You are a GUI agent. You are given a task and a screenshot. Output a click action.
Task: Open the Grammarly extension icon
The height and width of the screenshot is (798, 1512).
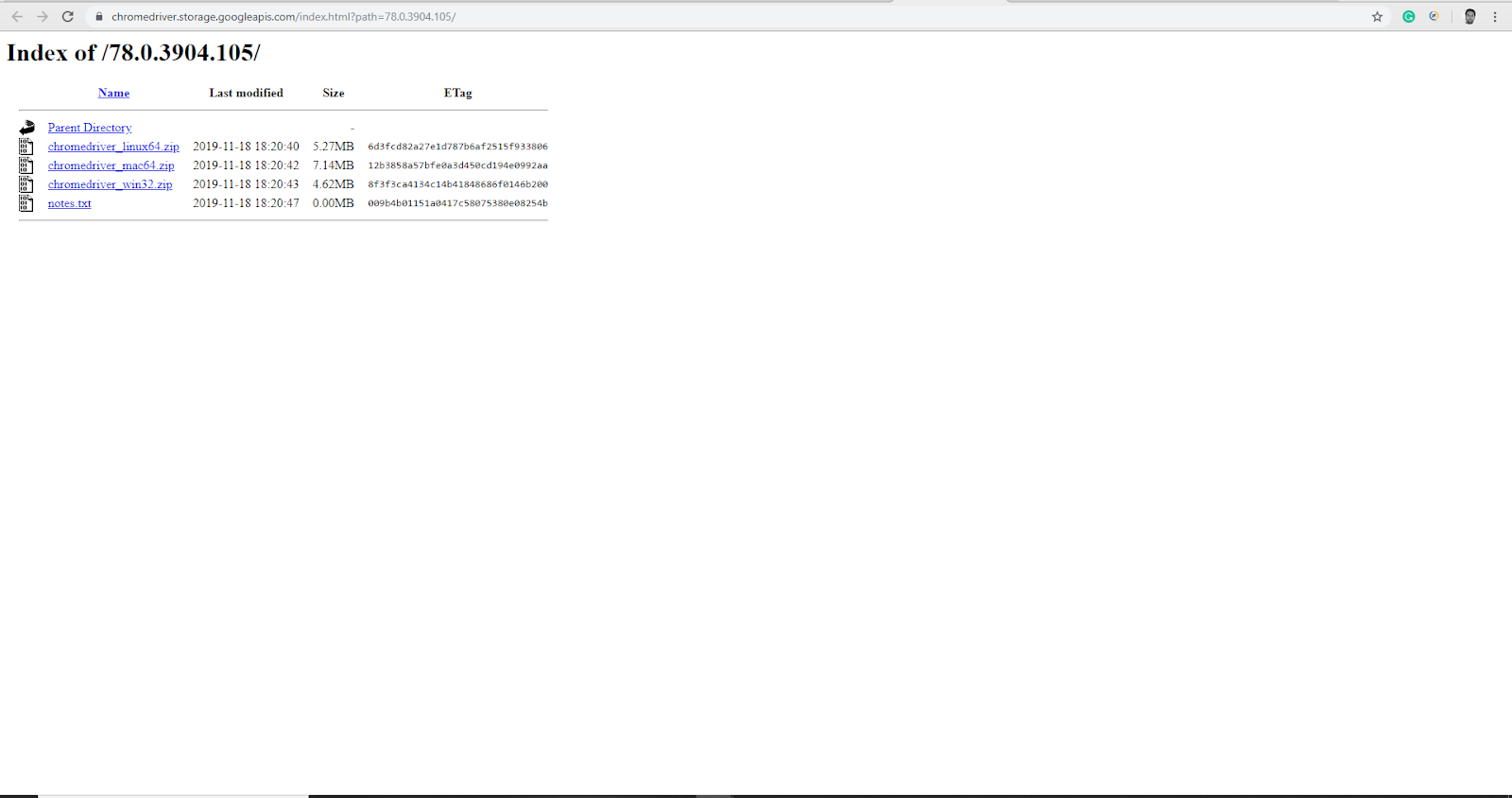(x=1408, y=16)
